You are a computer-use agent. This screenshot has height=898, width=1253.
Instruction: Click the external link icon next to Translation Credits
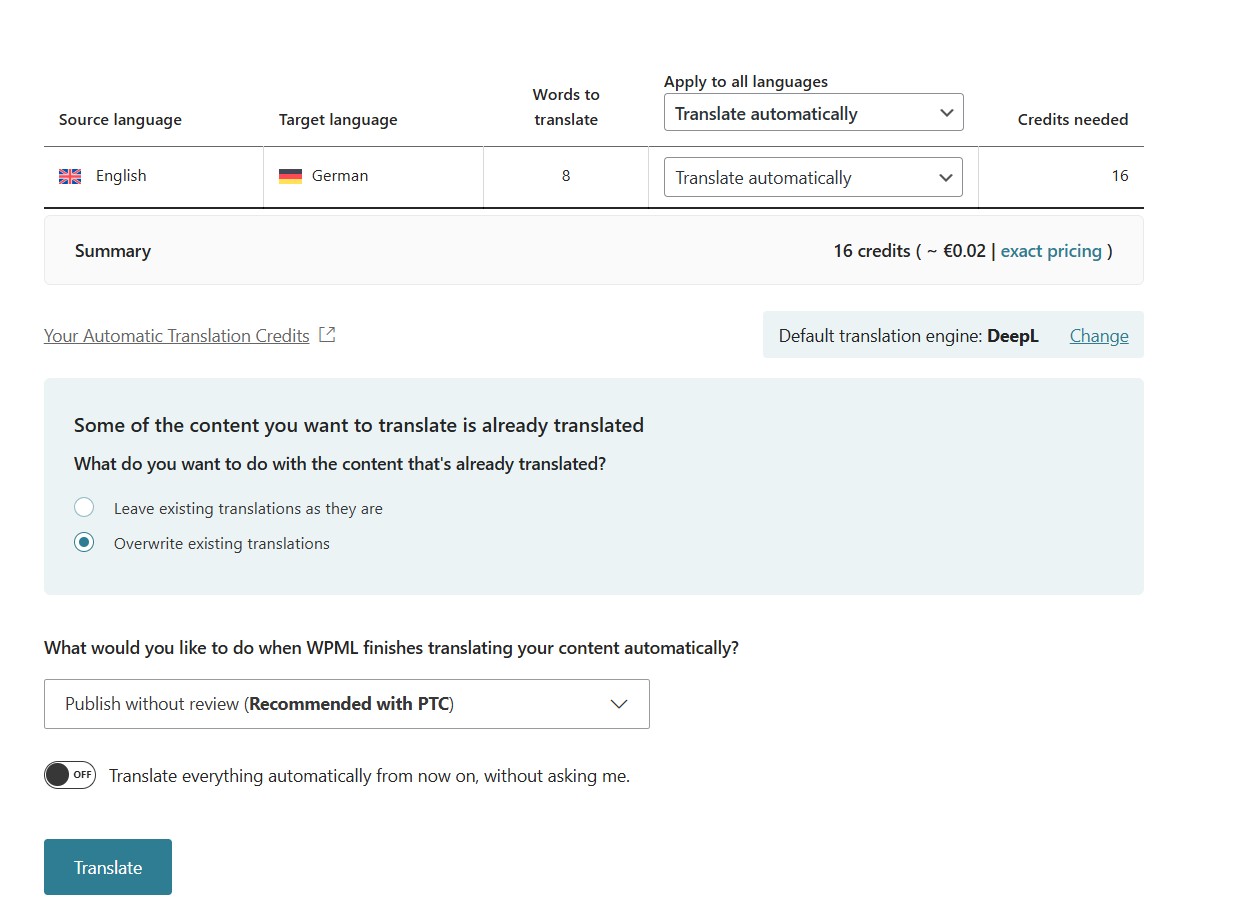(x=327, y=334)
